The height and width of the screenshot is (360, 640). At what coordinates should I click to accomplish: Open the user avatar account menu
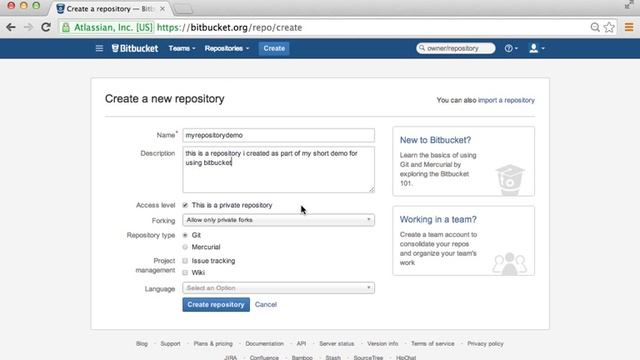pyautogui.click(x=536, y=48)
